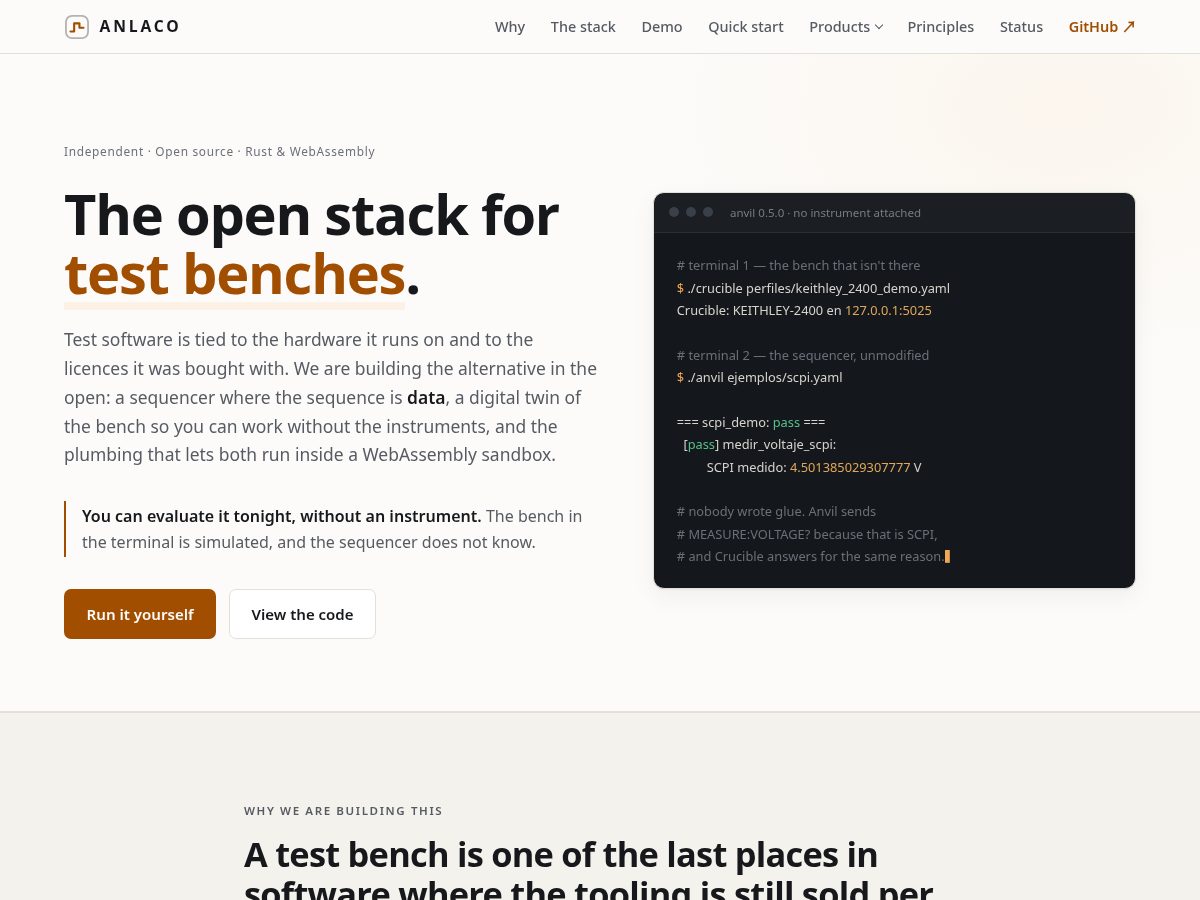The width and height of the screenshot is (1200, 900).
Task: Click the Run it yourself button
Action: [140, 614]
